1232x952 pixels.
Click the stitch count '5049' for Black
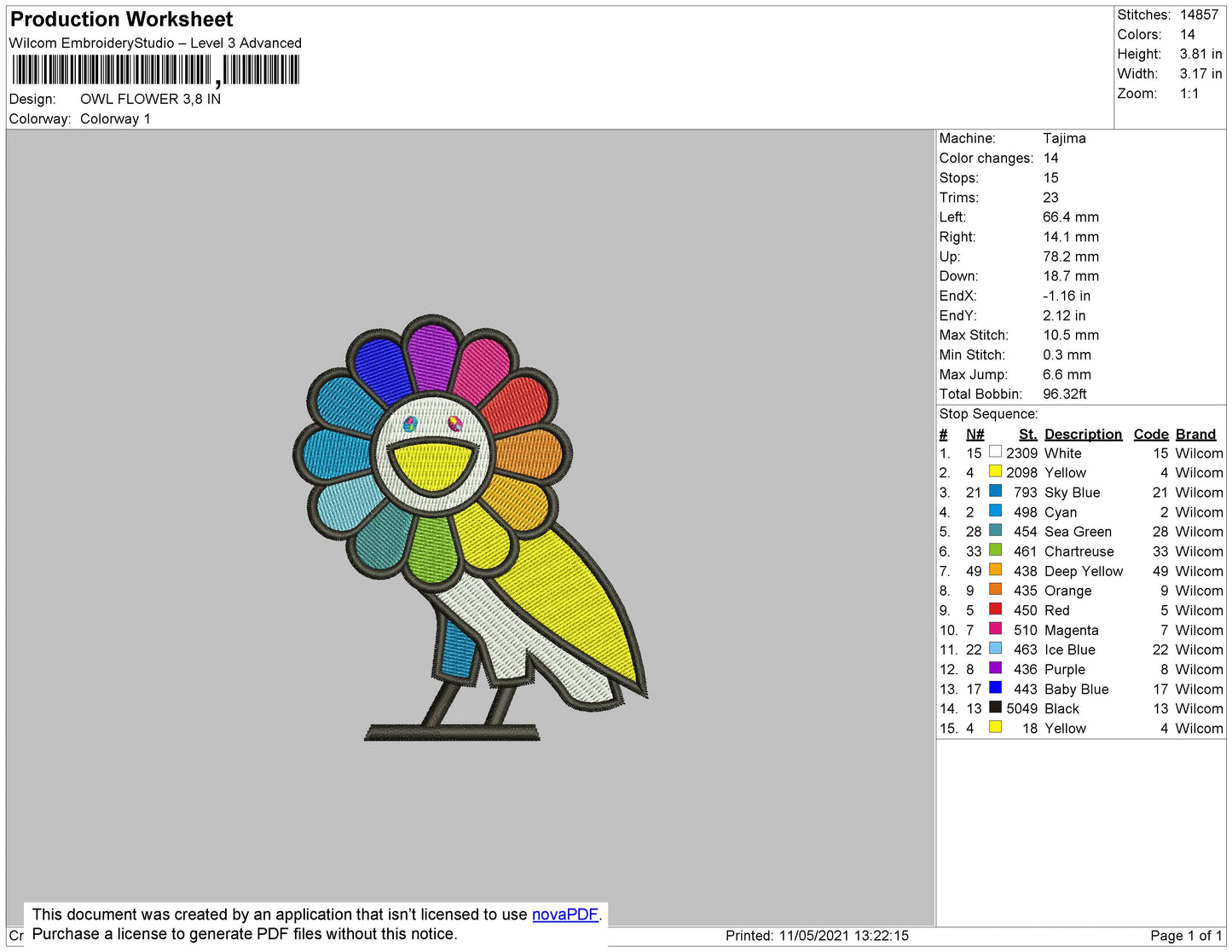point(1021,708)
